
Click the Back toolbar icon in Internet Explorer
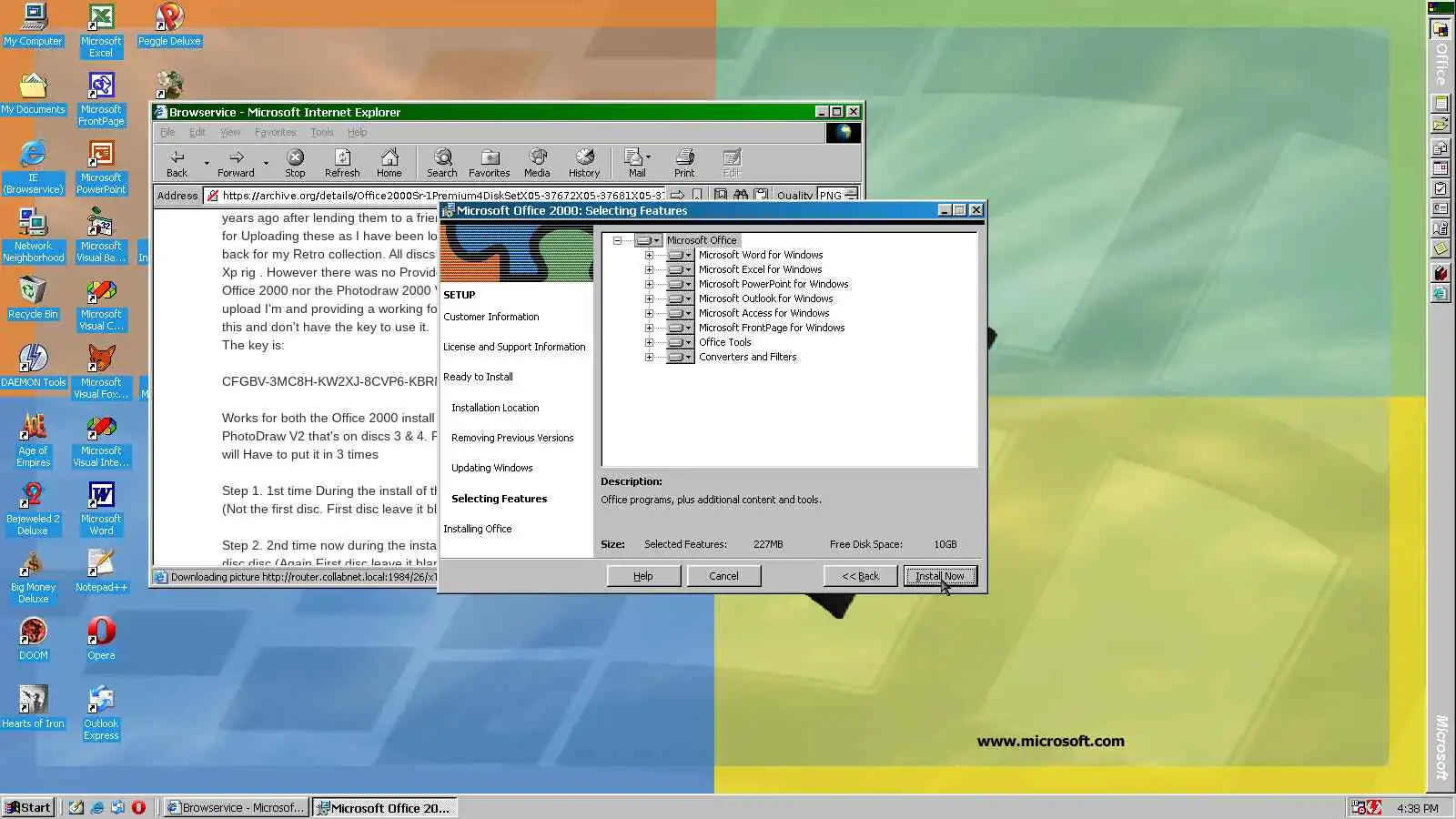pos(177,163)
